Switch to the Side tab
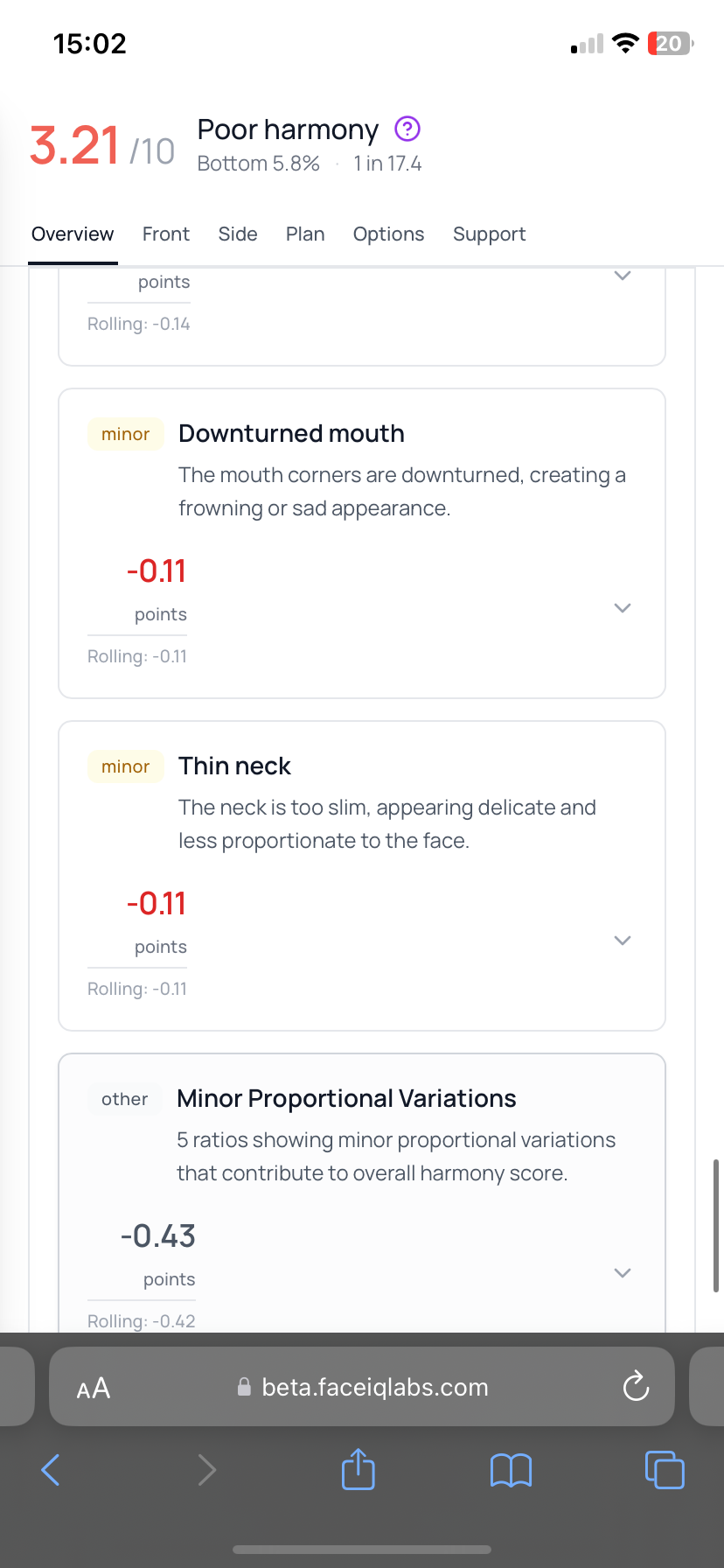 [238, 234]
